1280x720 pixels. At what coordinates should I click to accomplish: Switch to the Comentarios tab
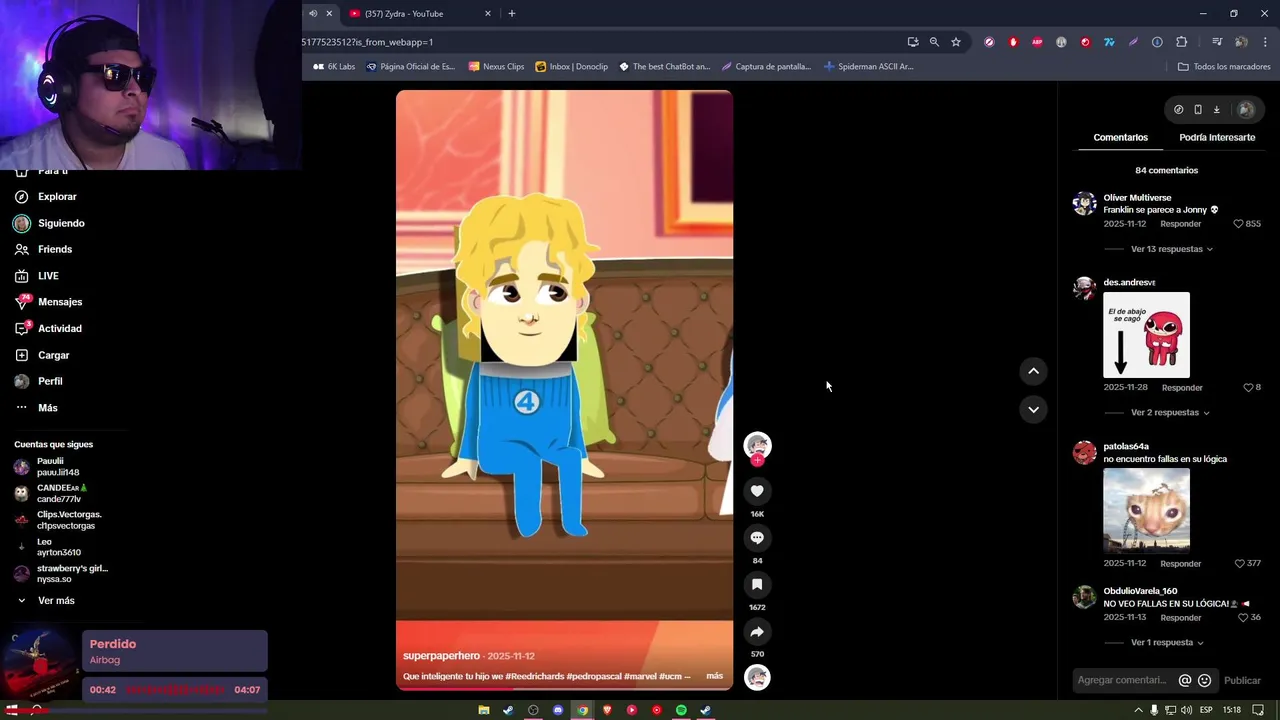tap(1120, 137)
